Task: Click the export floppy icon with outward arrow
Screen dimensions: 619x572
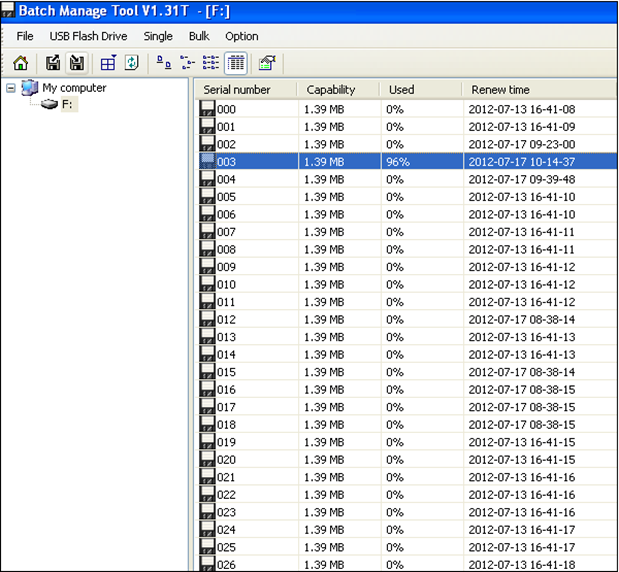Action: (x=53, y=63)
